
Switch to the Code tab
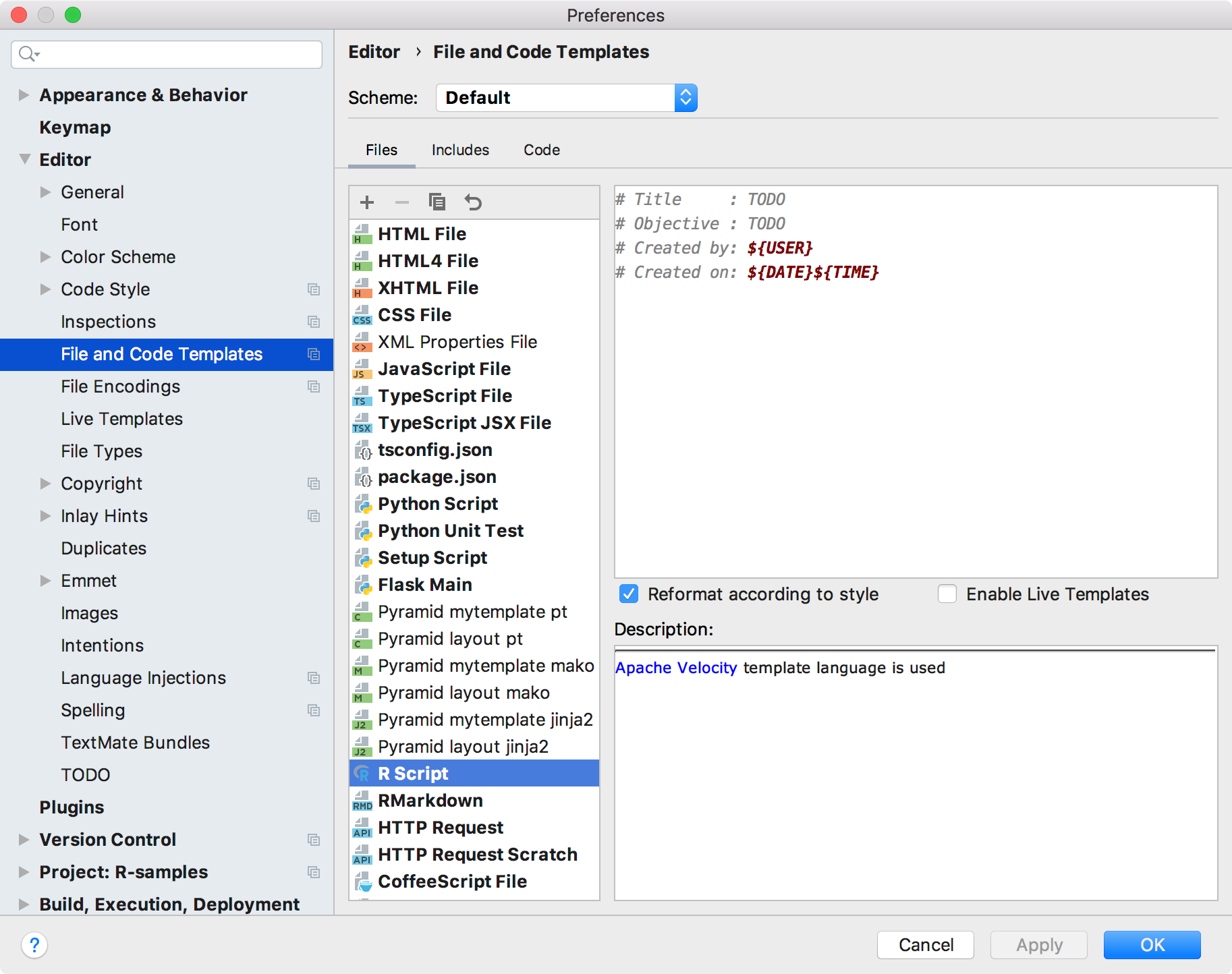coord(541,150)
